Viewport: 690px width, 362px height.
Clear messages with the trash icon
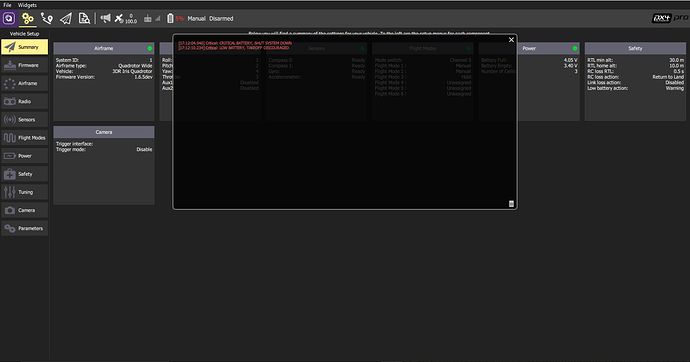coord(511,204)
